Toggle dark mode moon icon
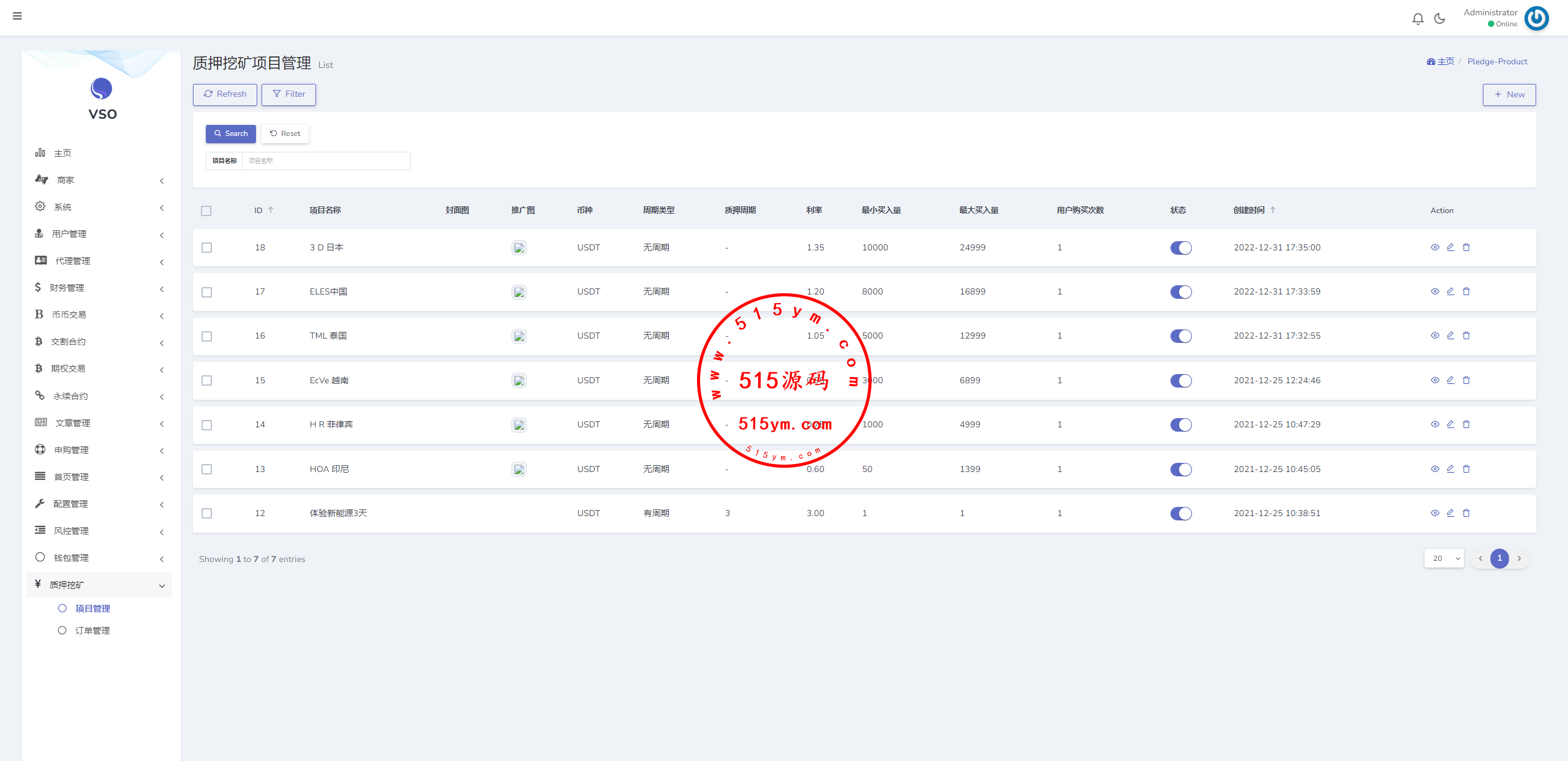The image size is (1568, 761). click(1439, 18)
